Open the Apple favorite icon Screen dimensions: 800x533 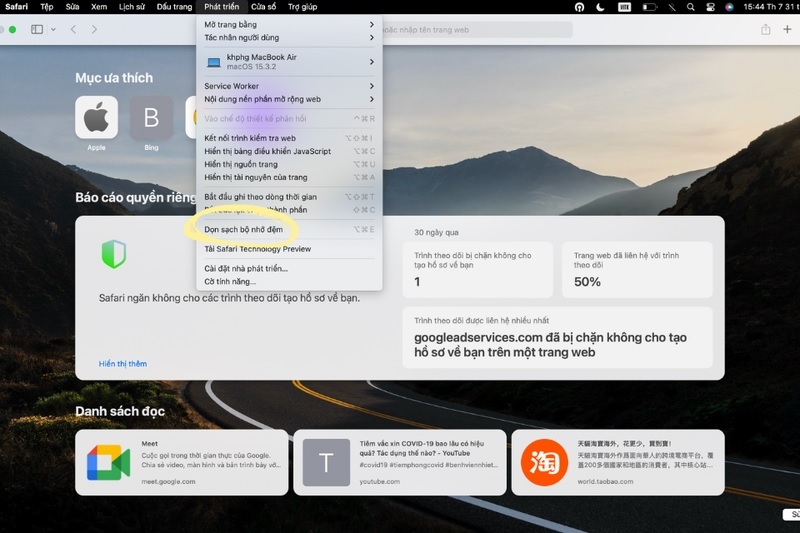click(x=96, y=117)
